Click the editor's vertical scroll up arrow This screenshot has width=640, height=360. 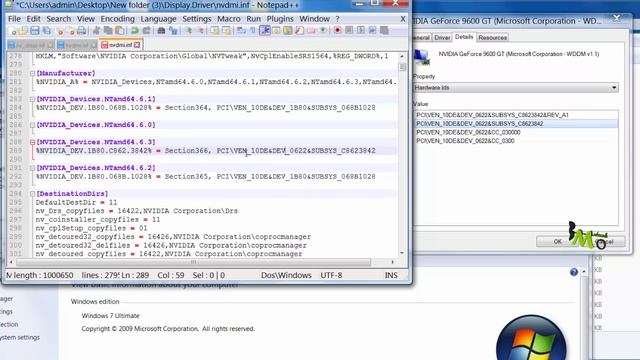402,56
